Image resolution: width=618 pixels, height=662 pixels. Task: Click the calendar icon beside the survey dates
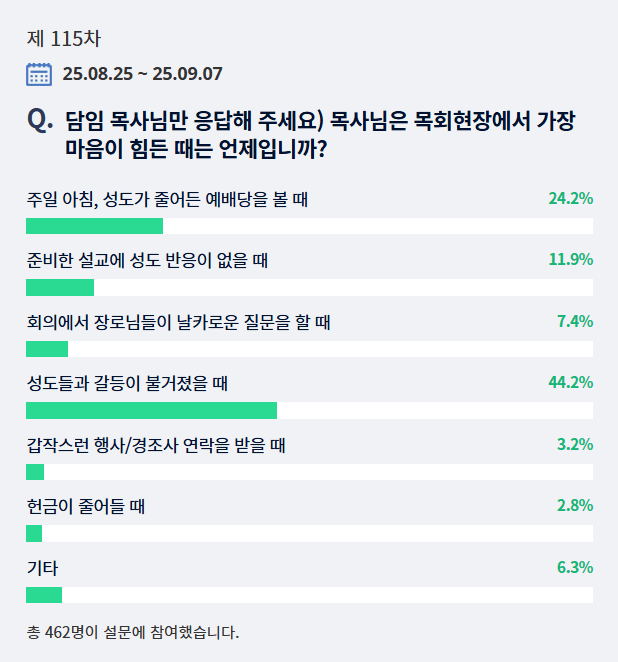click(39, 73)
